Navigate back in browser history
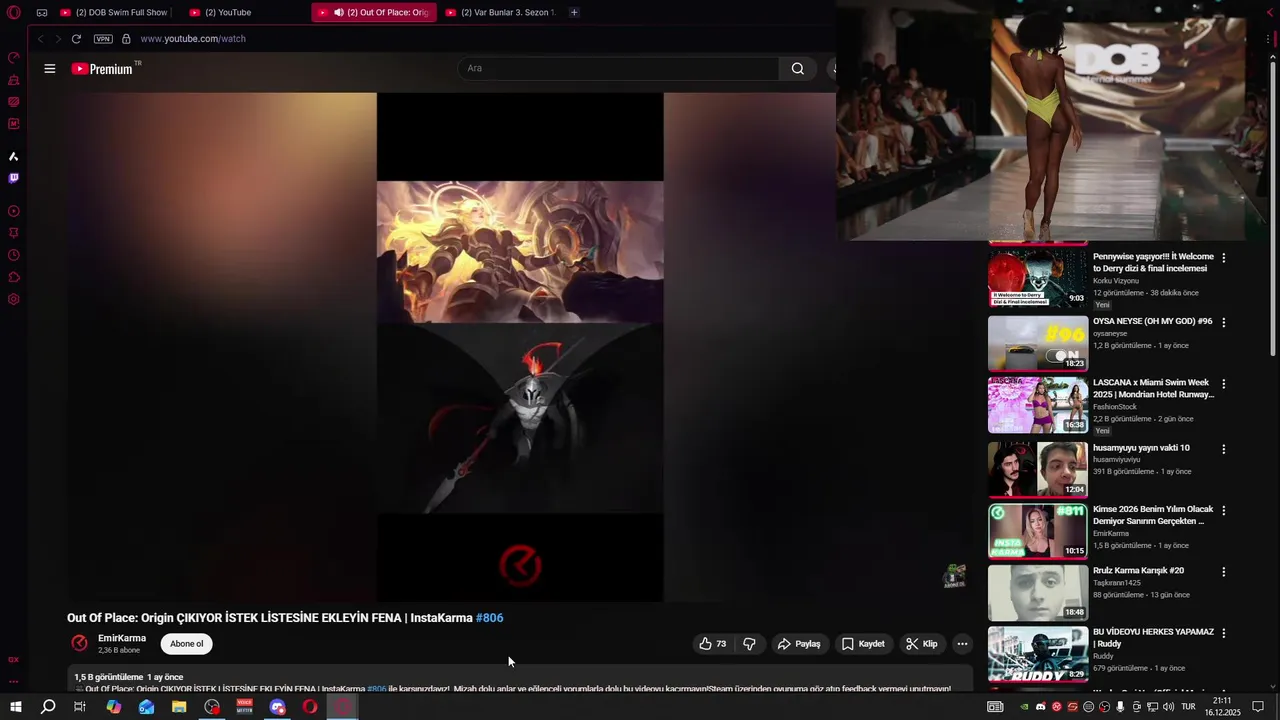Viewport: 1280px width, 720px height. 40,39
